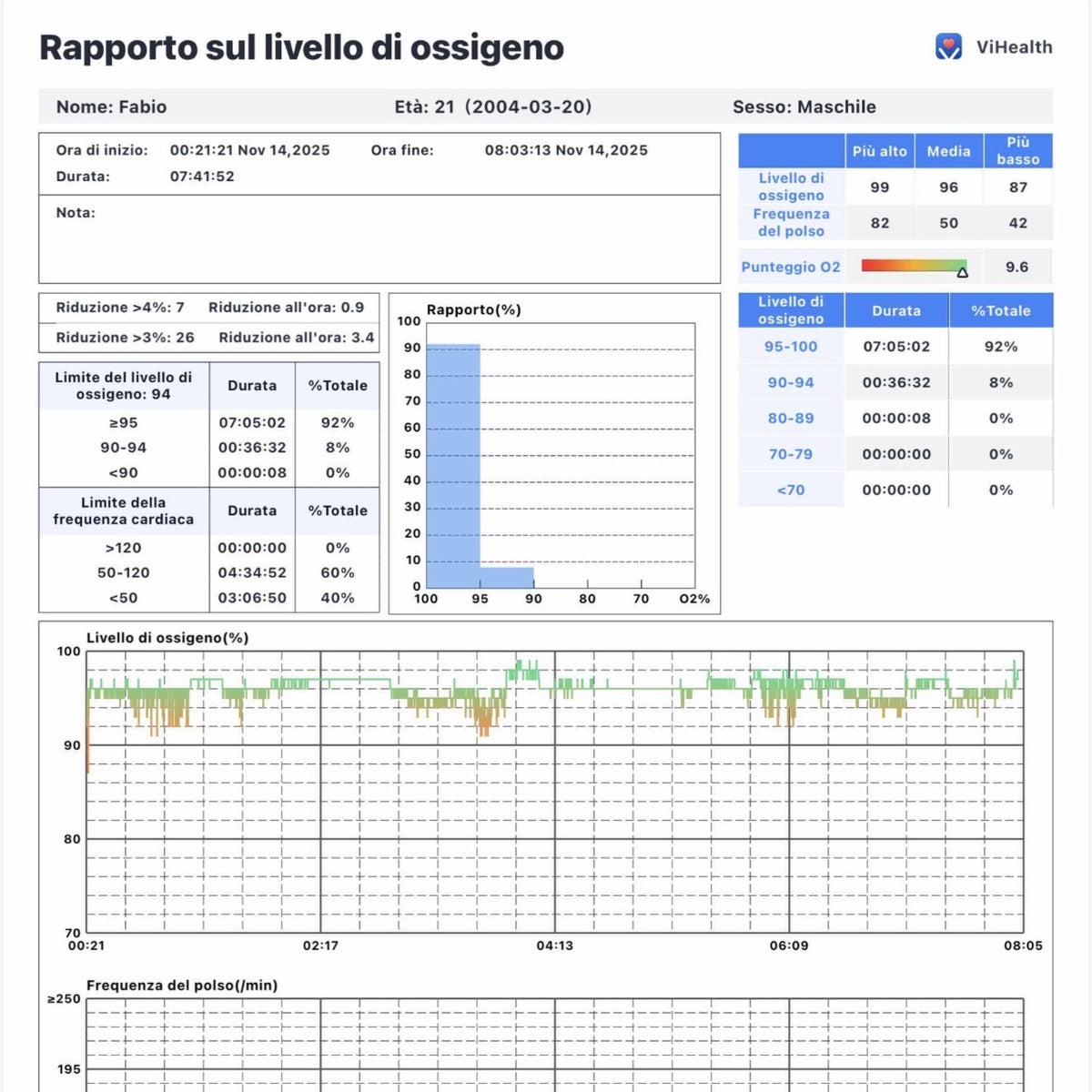Click the 02:17 time marker on oxygen chart
Image resolution: width=1092 pixels, height=1092 pixels.
(x=320, y=945)
